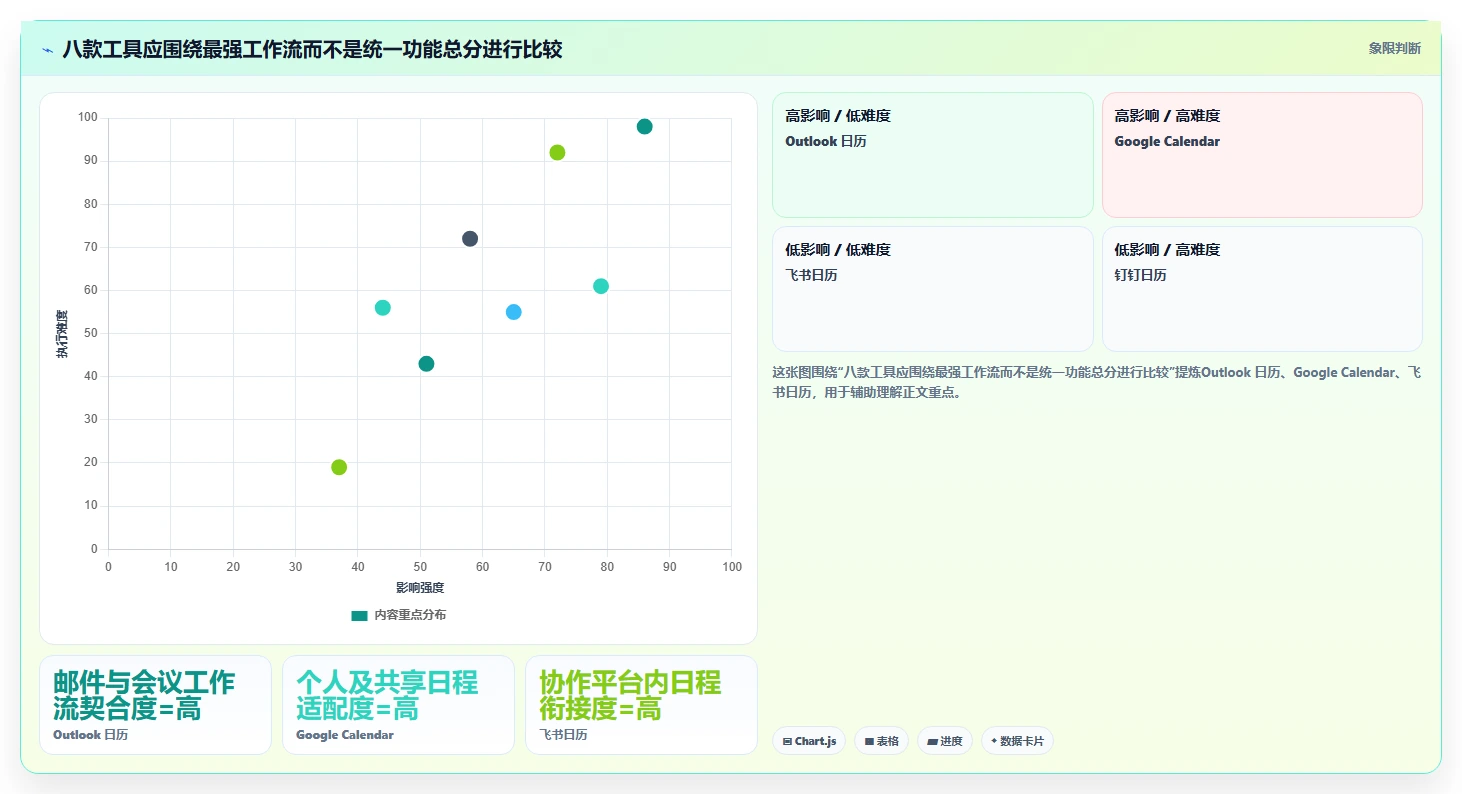Viewport: 1462px width, 794px height.
Task: Click 飞书日历 caption under the lime stat
Action: point(563,735)
